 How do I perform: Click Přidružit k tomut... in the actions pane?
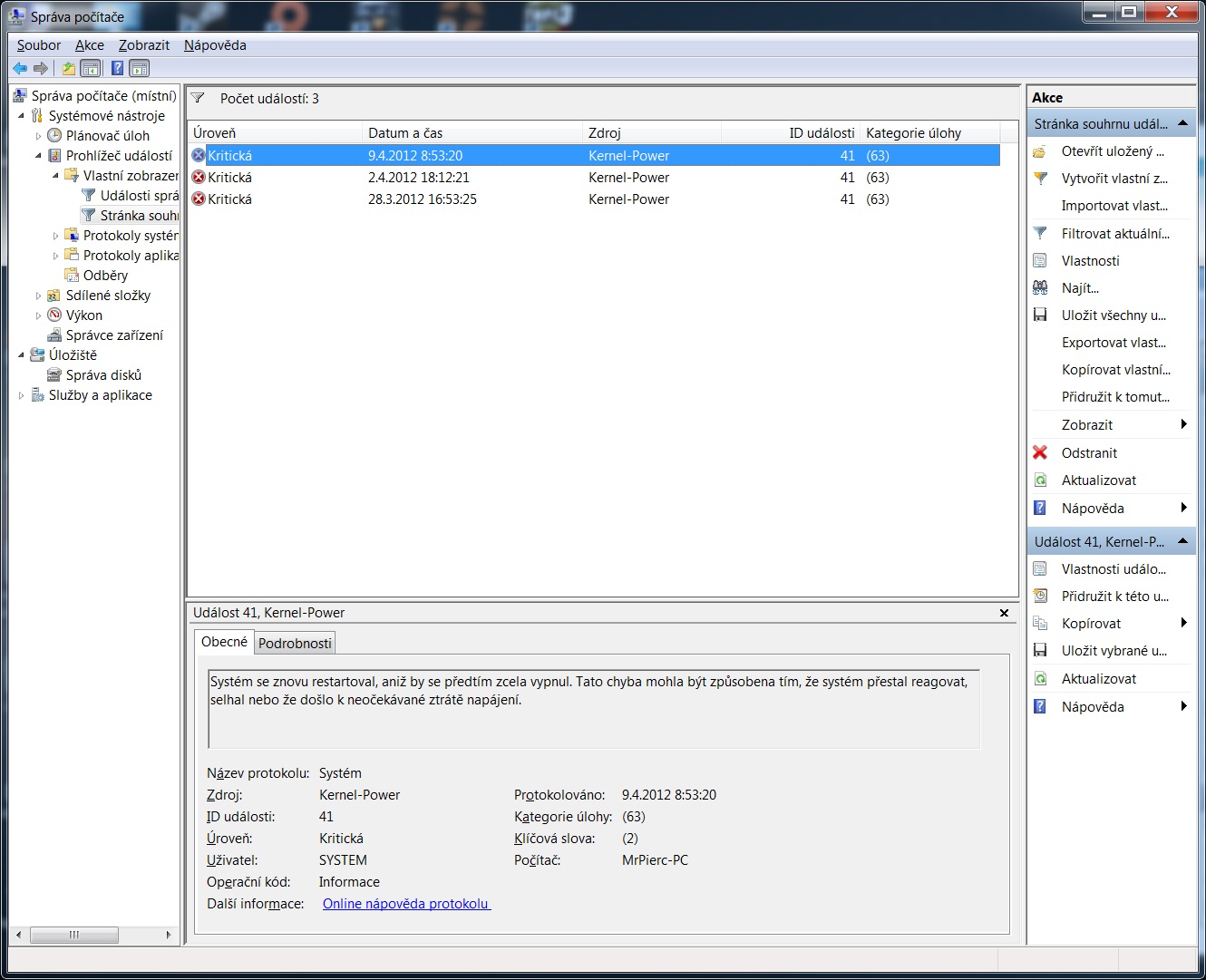[x=1115, y=397]
